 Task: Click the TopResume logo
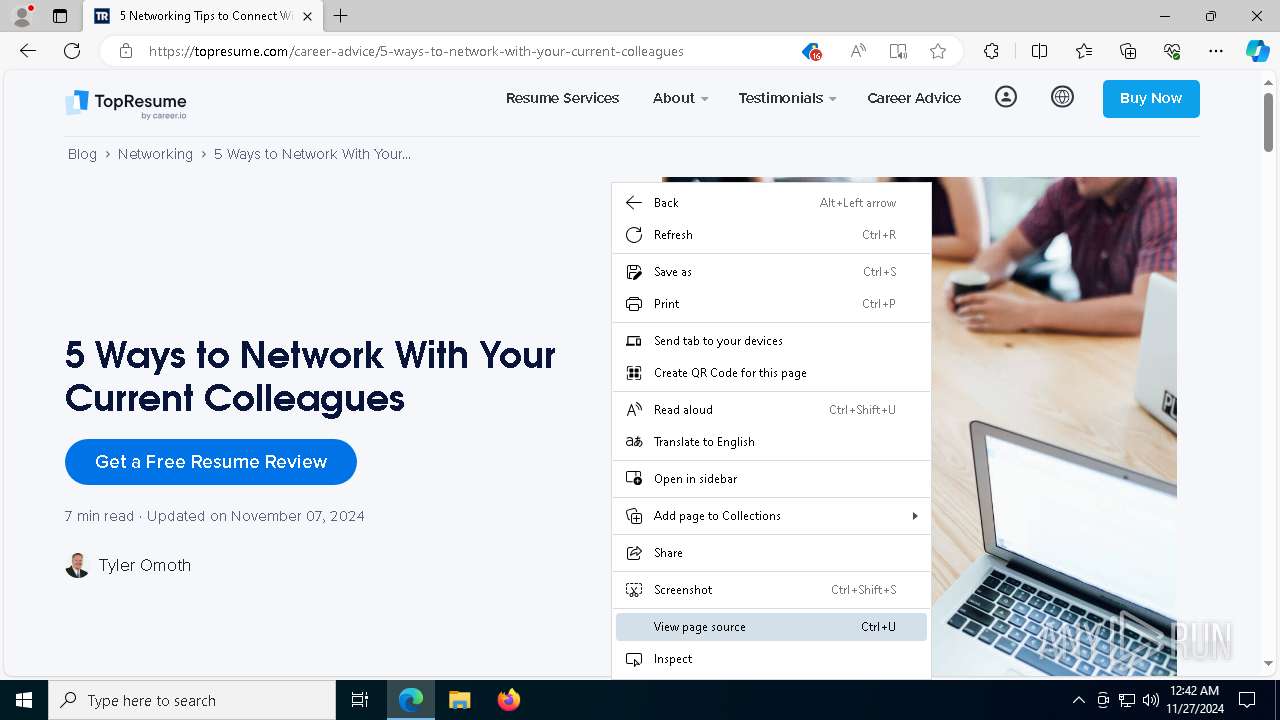[x=126, y=104]
